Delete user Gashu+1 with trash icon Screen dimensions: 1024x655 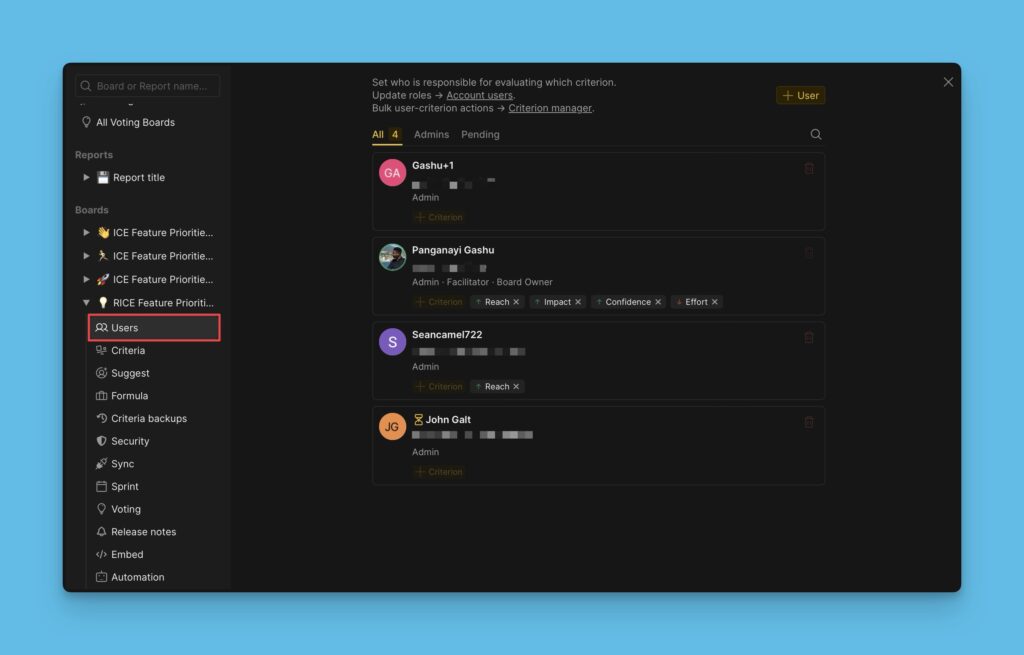[x=809, y=169]
